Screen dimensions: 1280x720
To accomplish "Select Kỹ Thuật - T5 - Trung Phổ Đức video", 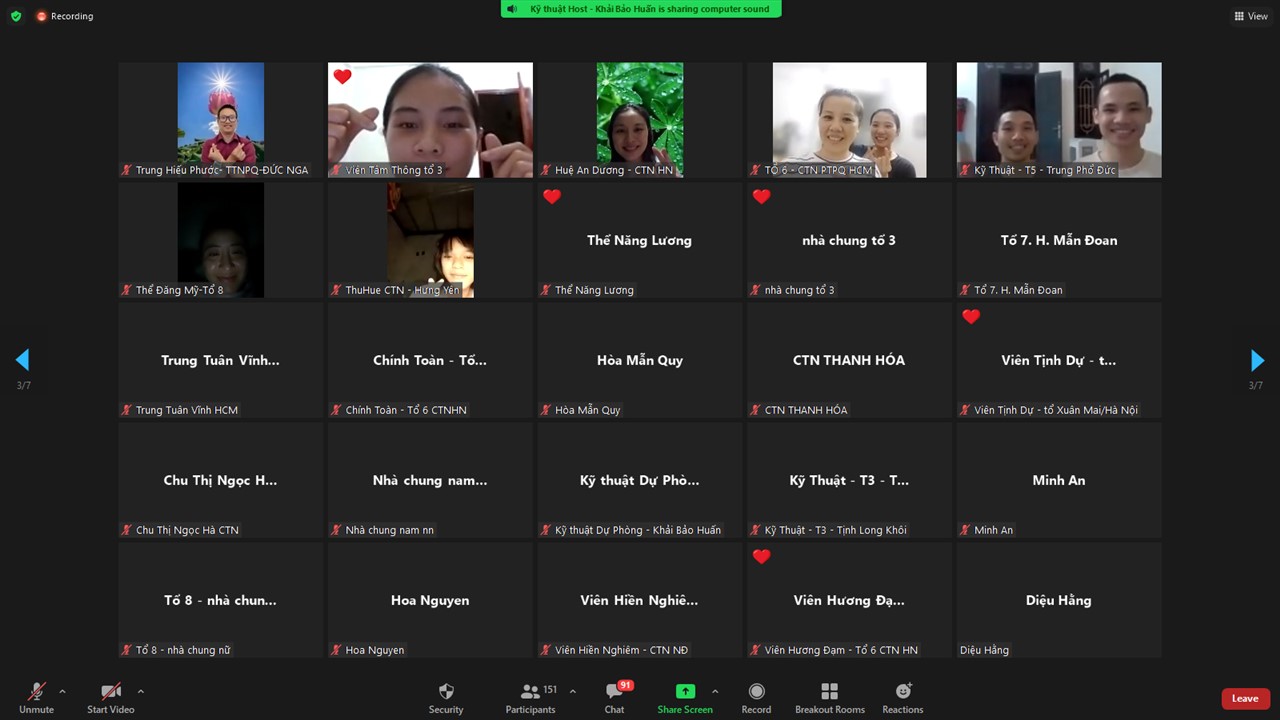I will tap(1059, 120).
